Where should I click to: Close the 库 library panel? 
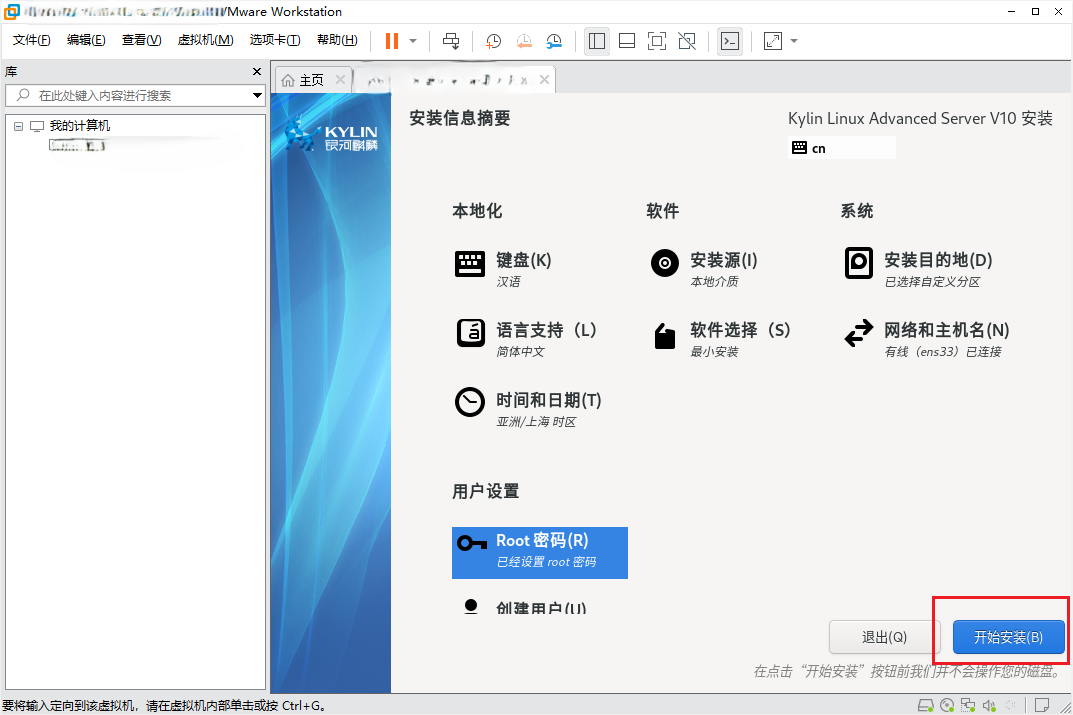pyautogui.click(x=257, y=71)
